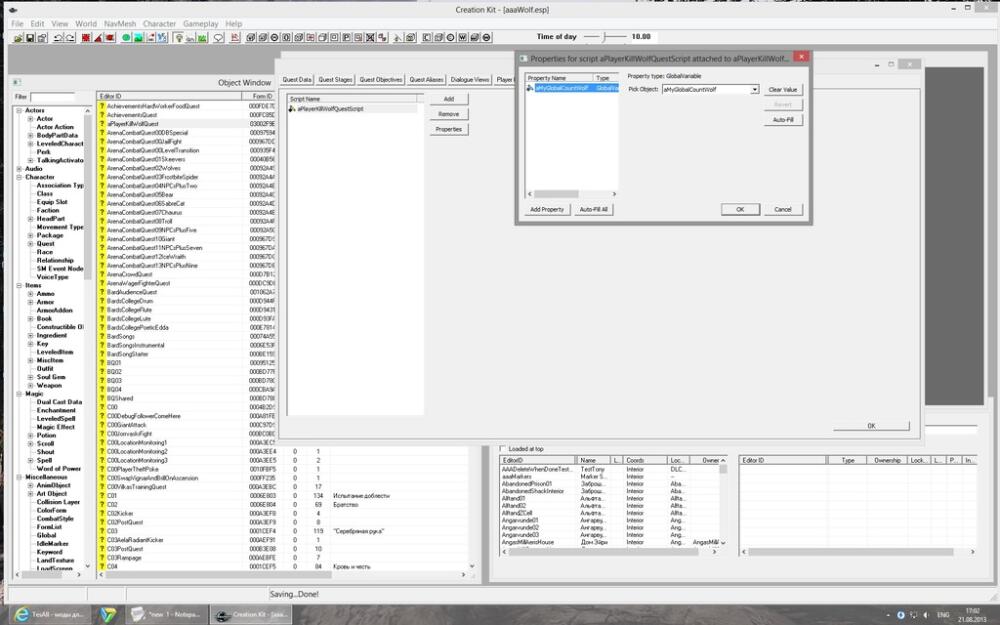Click the Editor ID column header in Object Window
This screenshot has height=625, width=1000.
tap(170, 96)
